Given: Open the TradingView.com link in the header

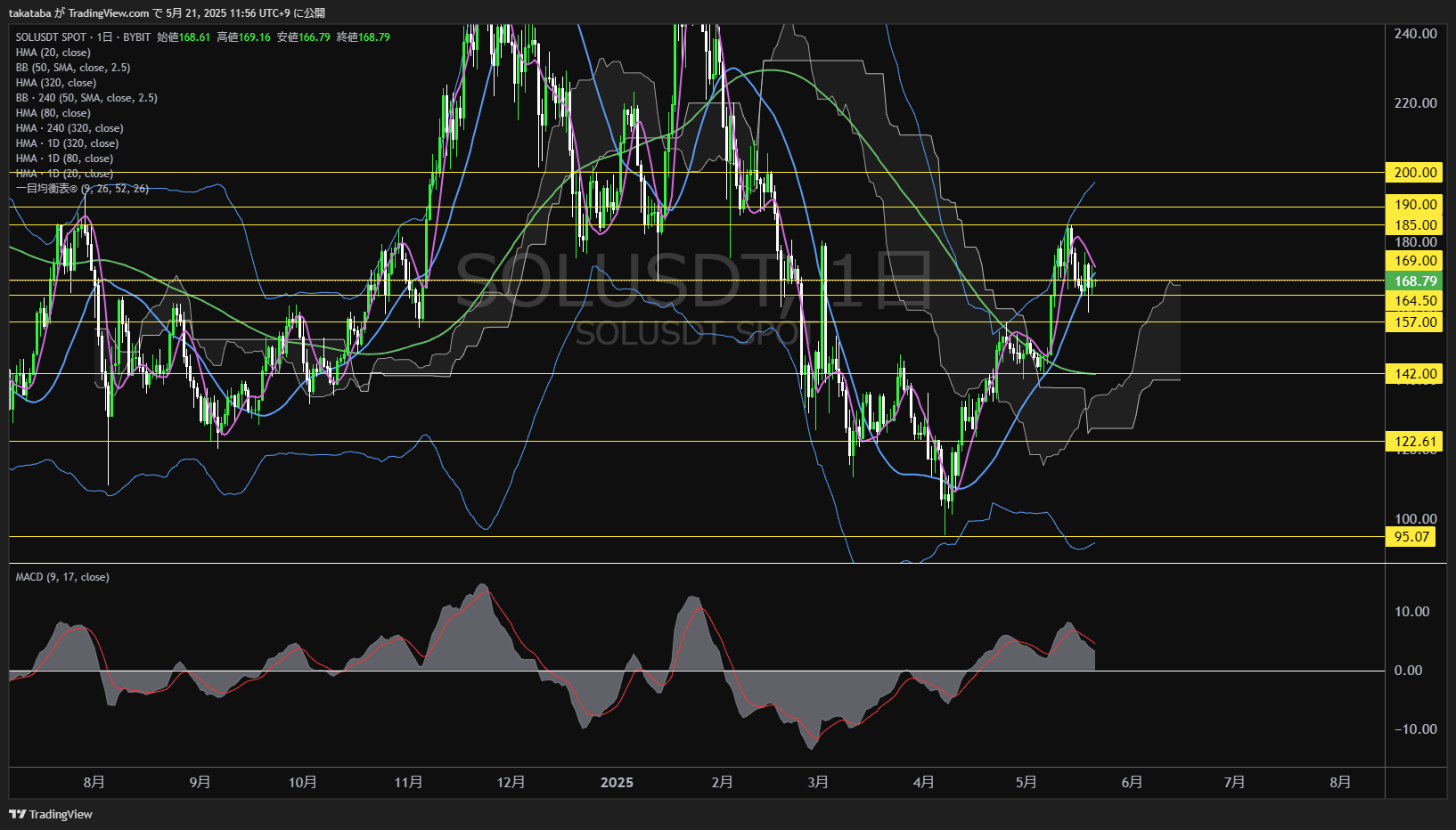Looking at the screenshot, I should (x=109, y=12).
